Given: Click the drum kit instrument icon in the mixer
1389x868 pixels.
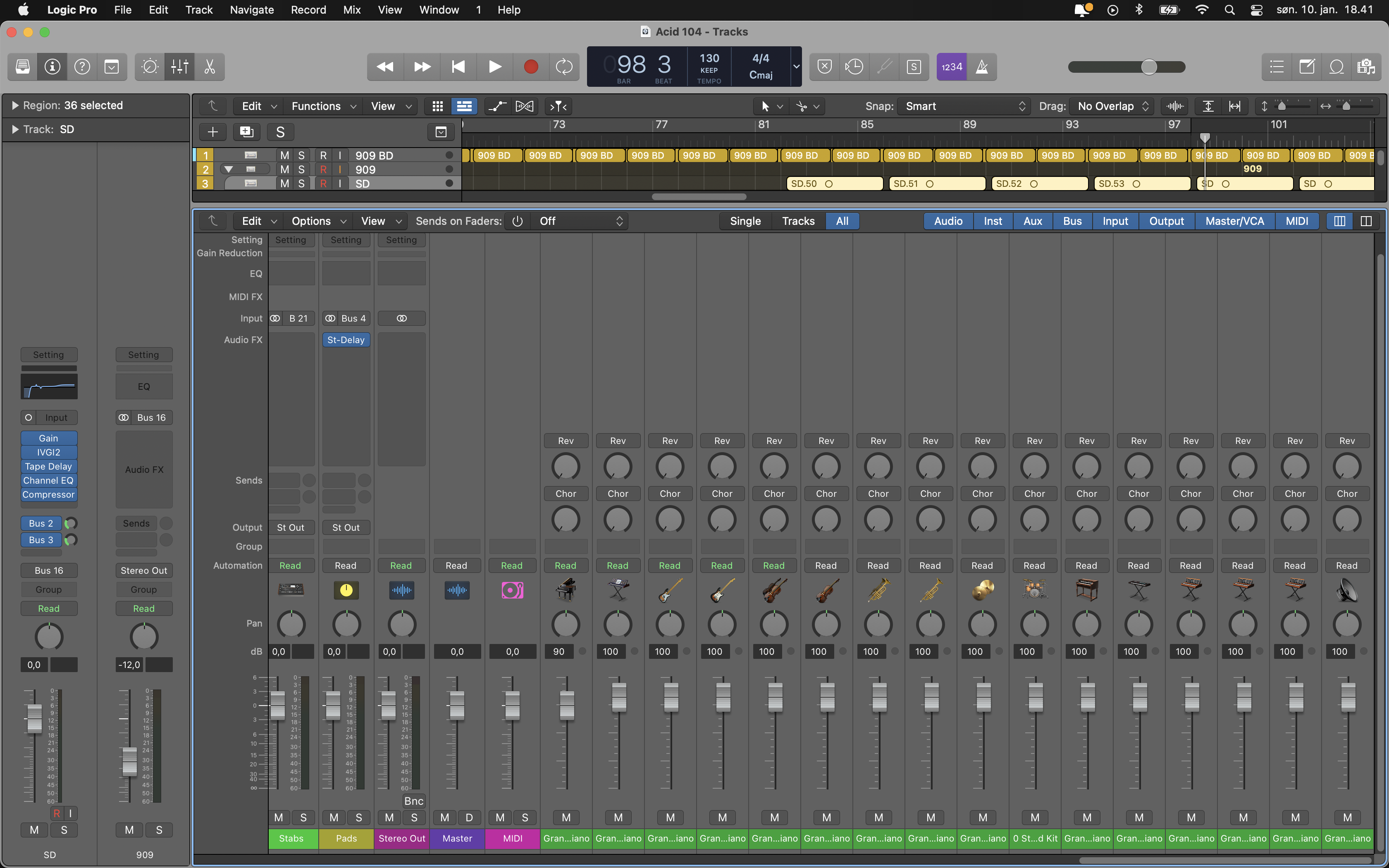Looking at the screenshot, I should (1034, 589).
